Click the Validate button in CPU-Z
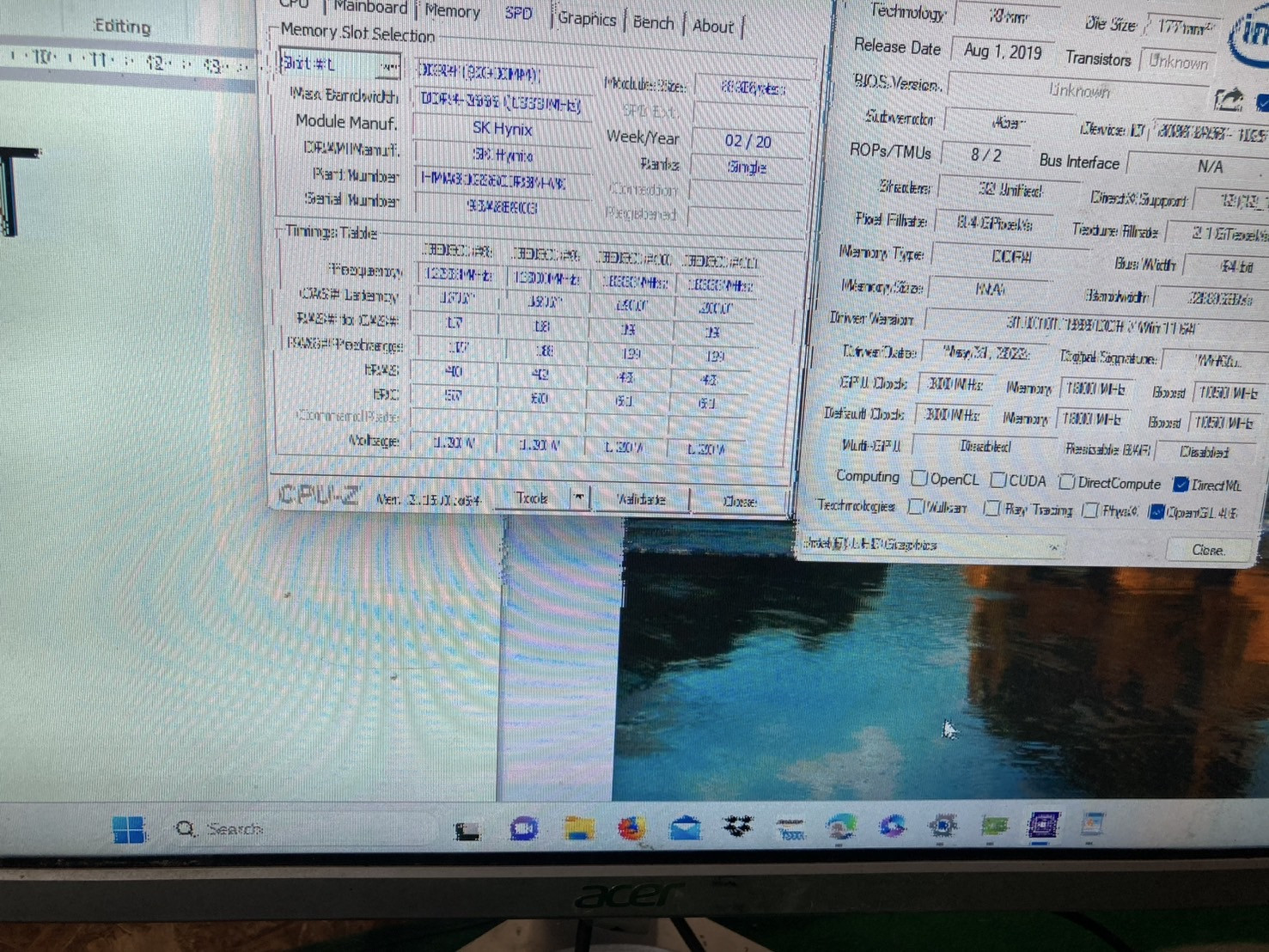Image resolution: width=1269 pixels, height=952 pixels. (x=641, y=499)
